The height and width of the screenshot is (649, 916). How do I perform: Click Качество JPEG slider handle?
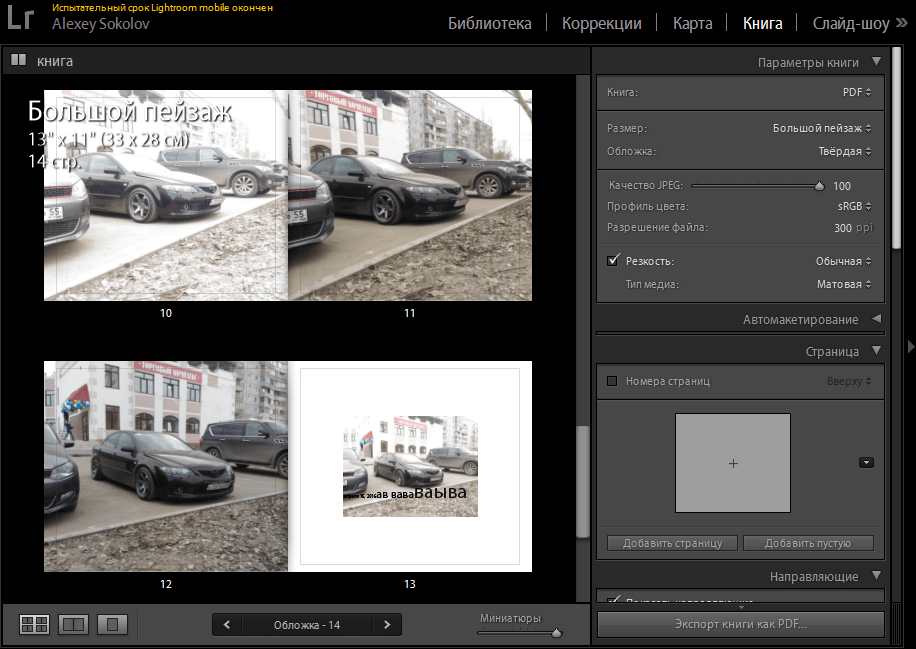coord(819,186)
